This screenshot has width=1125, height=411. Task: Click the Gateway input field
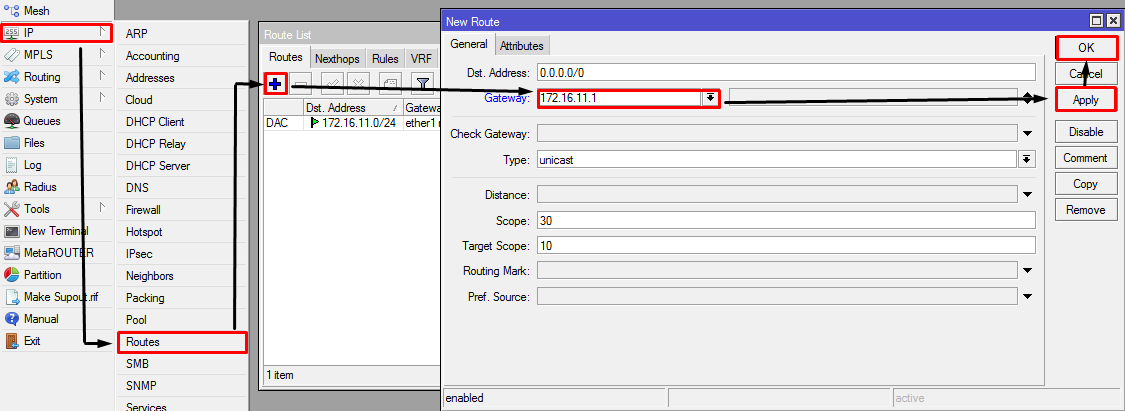[x=619, y=98]
